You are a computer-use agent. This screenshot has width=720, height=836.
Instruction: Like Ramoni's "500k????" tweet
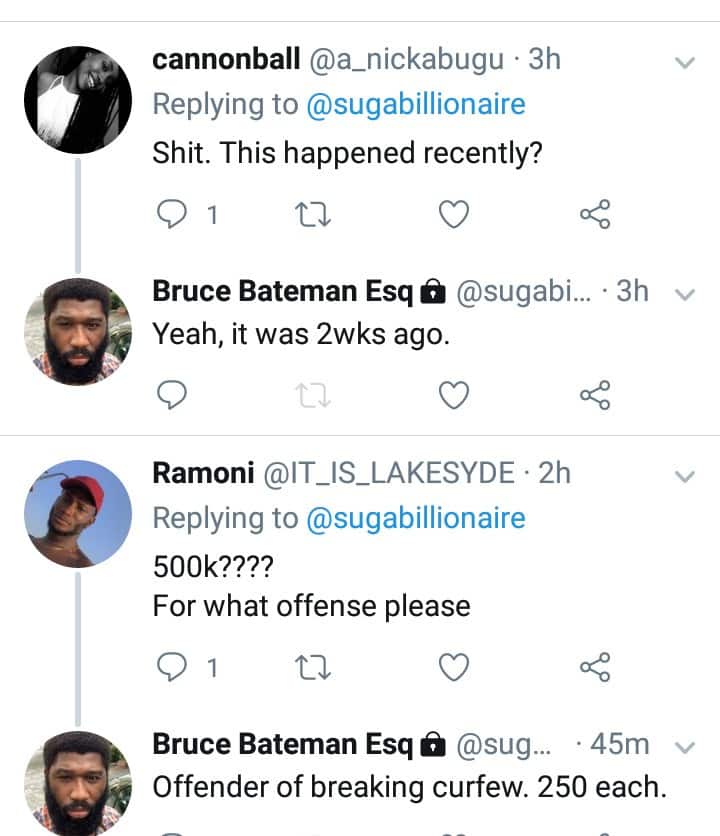455,666
